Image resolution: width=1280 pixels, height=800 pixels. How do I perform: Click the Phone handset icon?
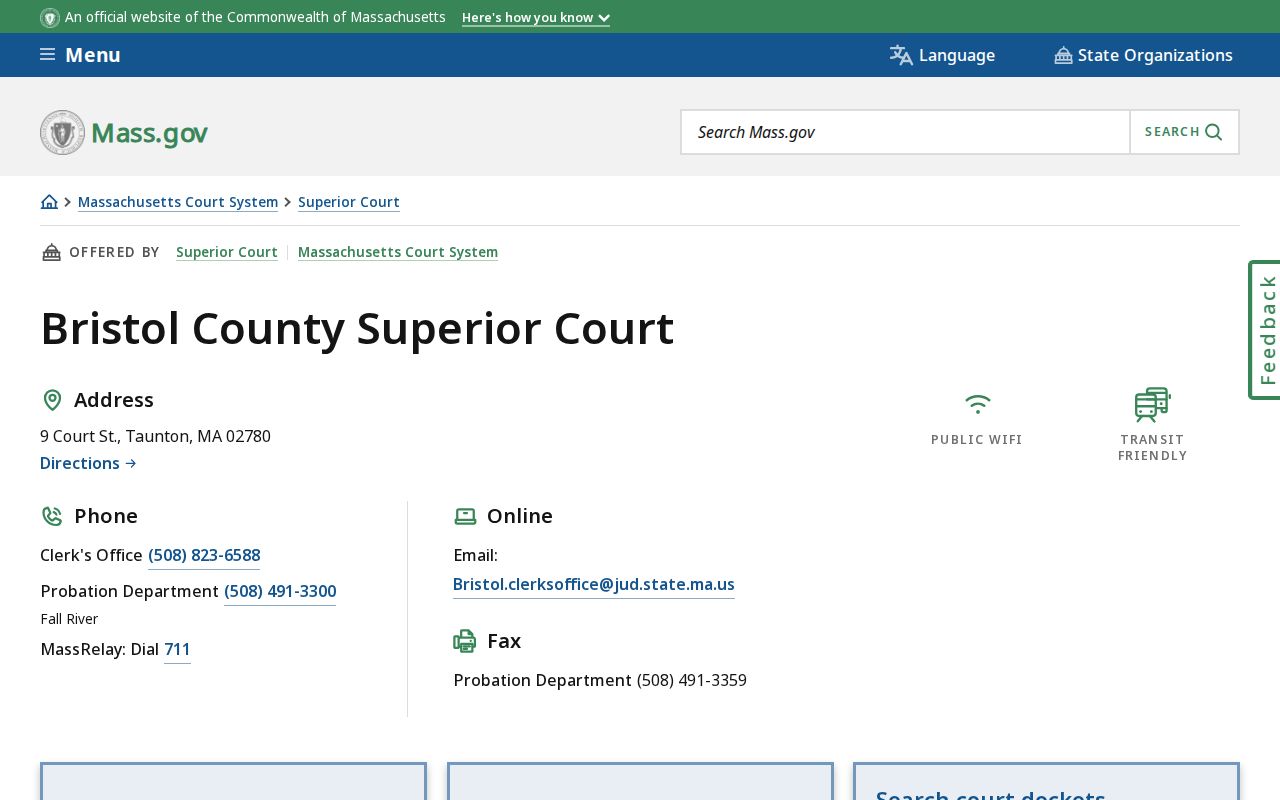pos(52,516)
